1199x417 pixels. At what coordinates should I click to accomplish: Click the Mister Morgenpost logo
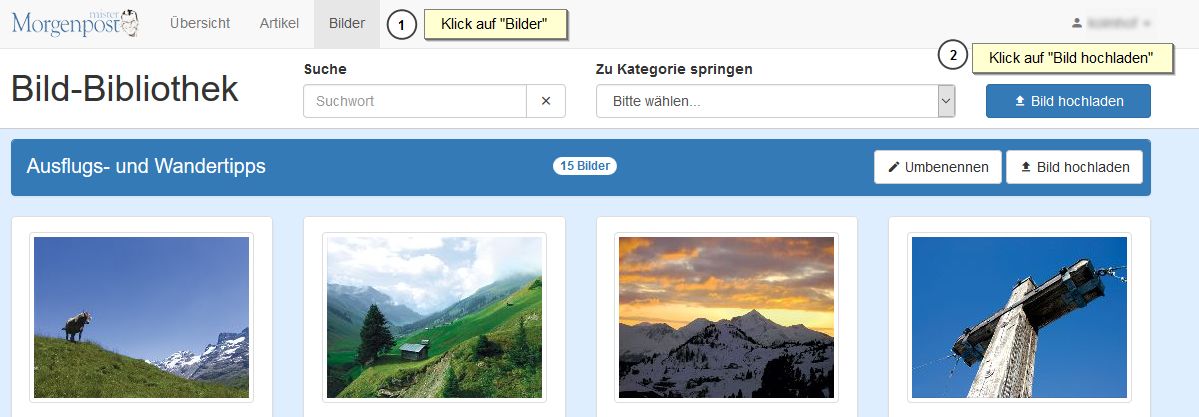click(75, 24)
